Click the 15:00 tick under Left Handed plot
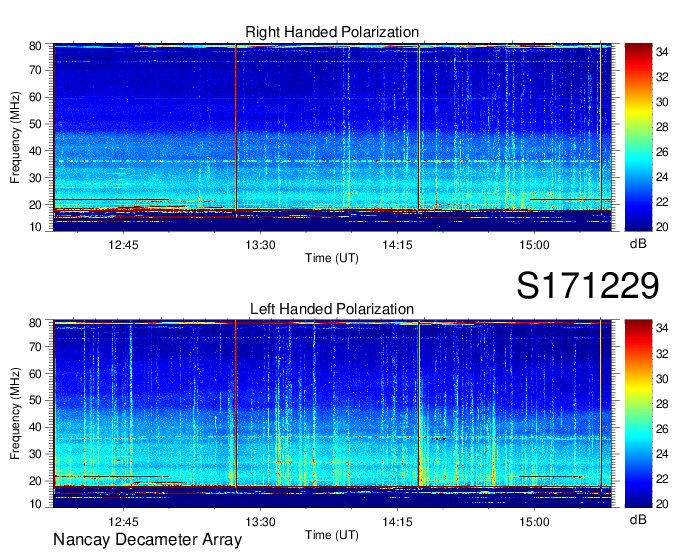 [x=534, y=522]
